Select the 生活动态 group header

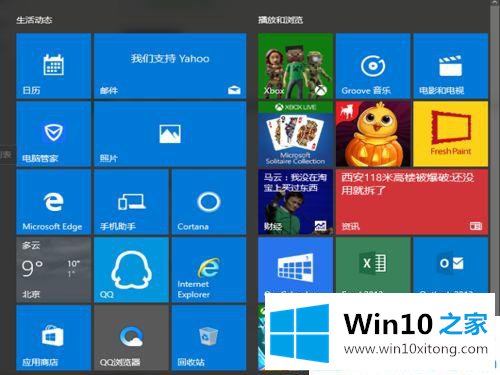point(34,20)
